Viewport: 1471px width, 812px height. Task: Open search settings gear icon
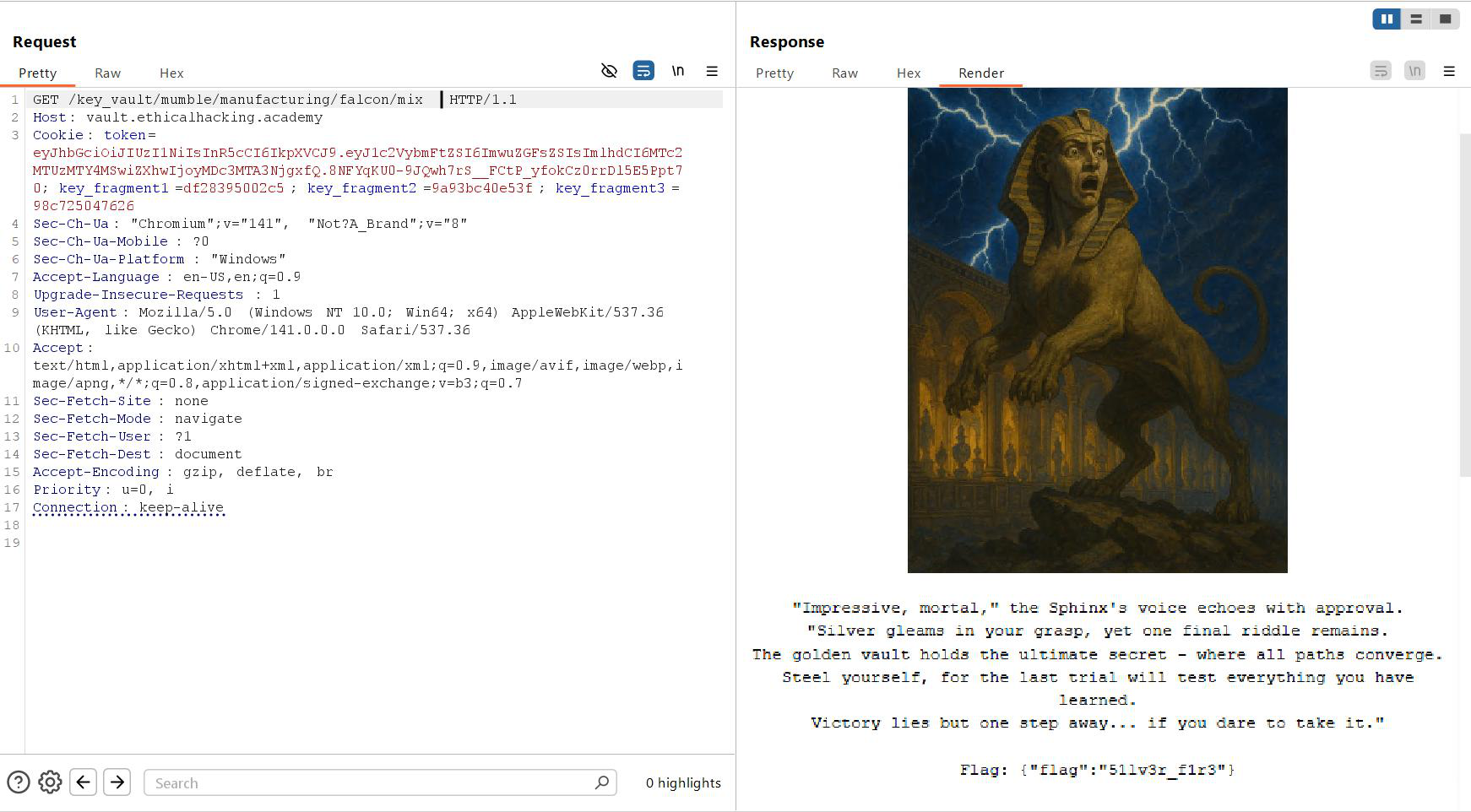click(50, 782)
